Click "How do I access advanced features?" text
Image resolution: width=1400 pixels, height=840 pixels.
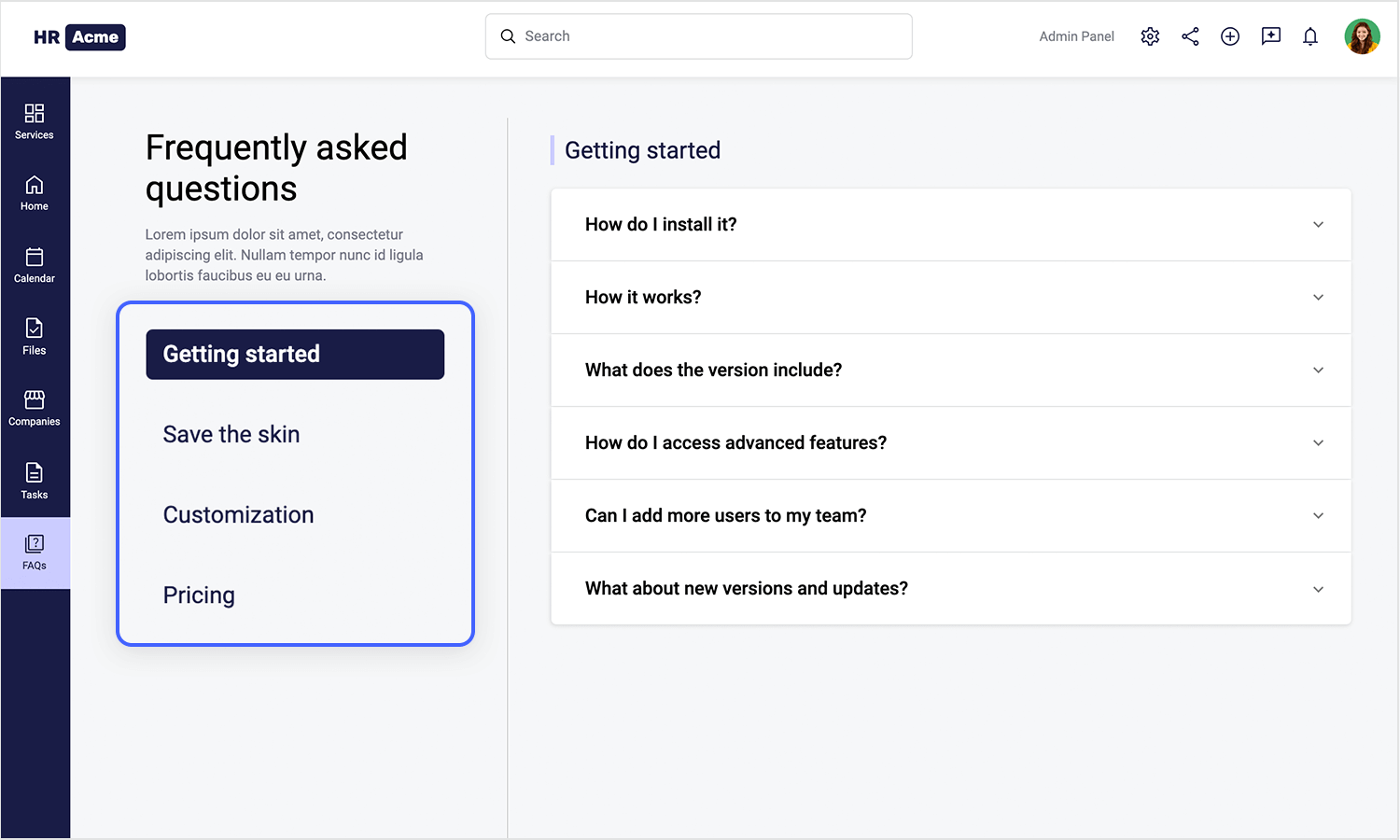tap(735, 443)
